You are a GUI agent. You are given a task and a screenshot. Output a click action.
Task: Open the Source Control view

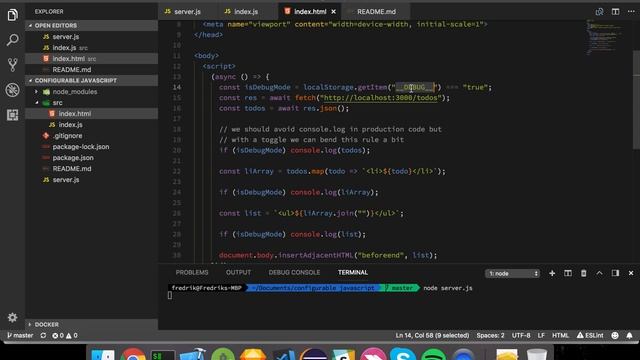[x=12, y=65]
